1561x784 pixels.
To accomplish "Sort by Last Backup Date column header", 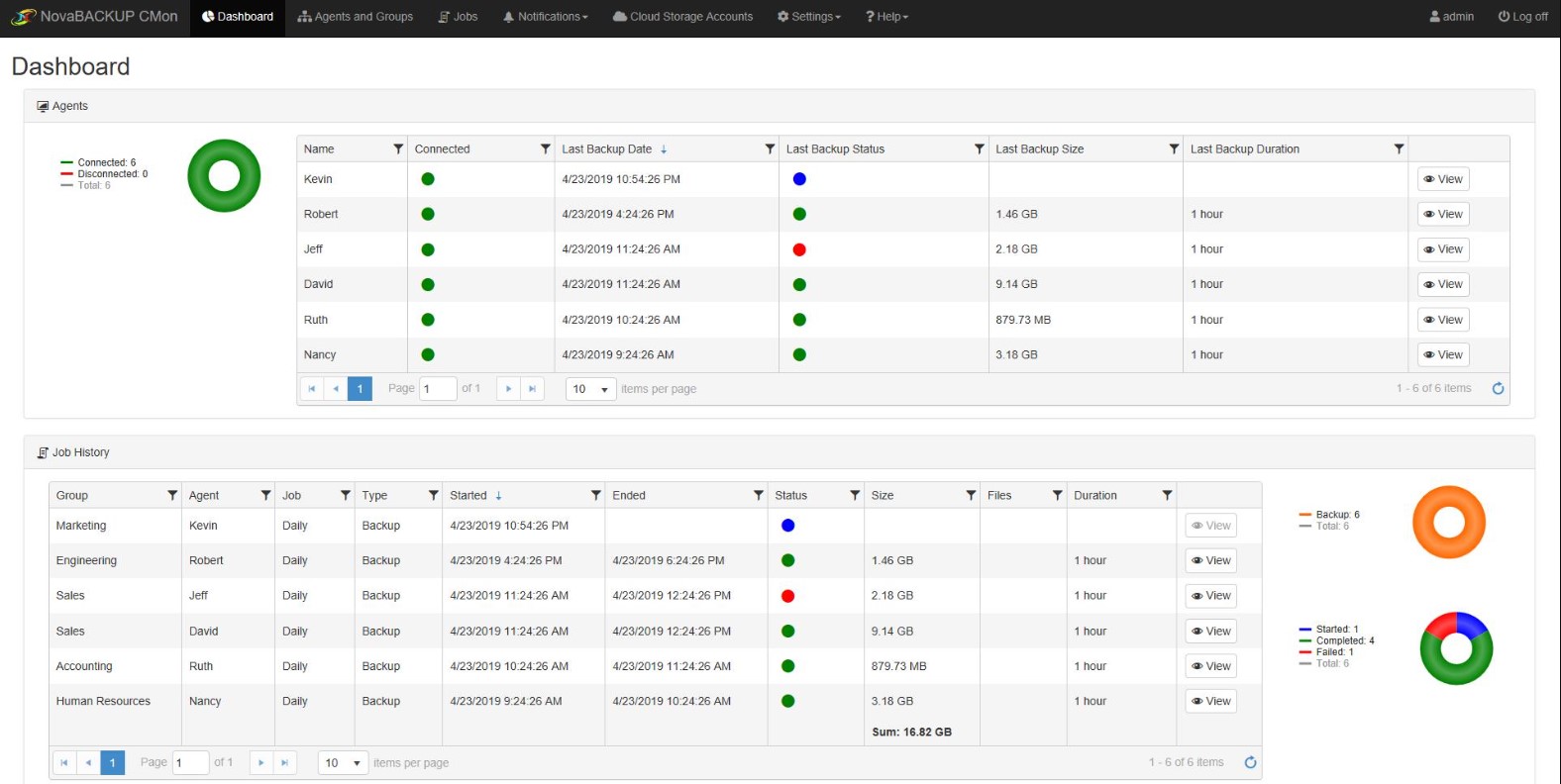I will (607, 149).
